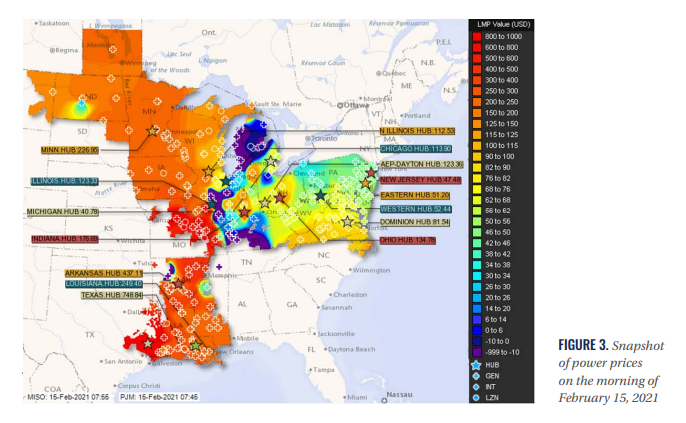Image resolution: width=686 pixels, height=423 pixels.
Task: Click the LMP Value (USD) legend title
Action: tap(503, 24)
